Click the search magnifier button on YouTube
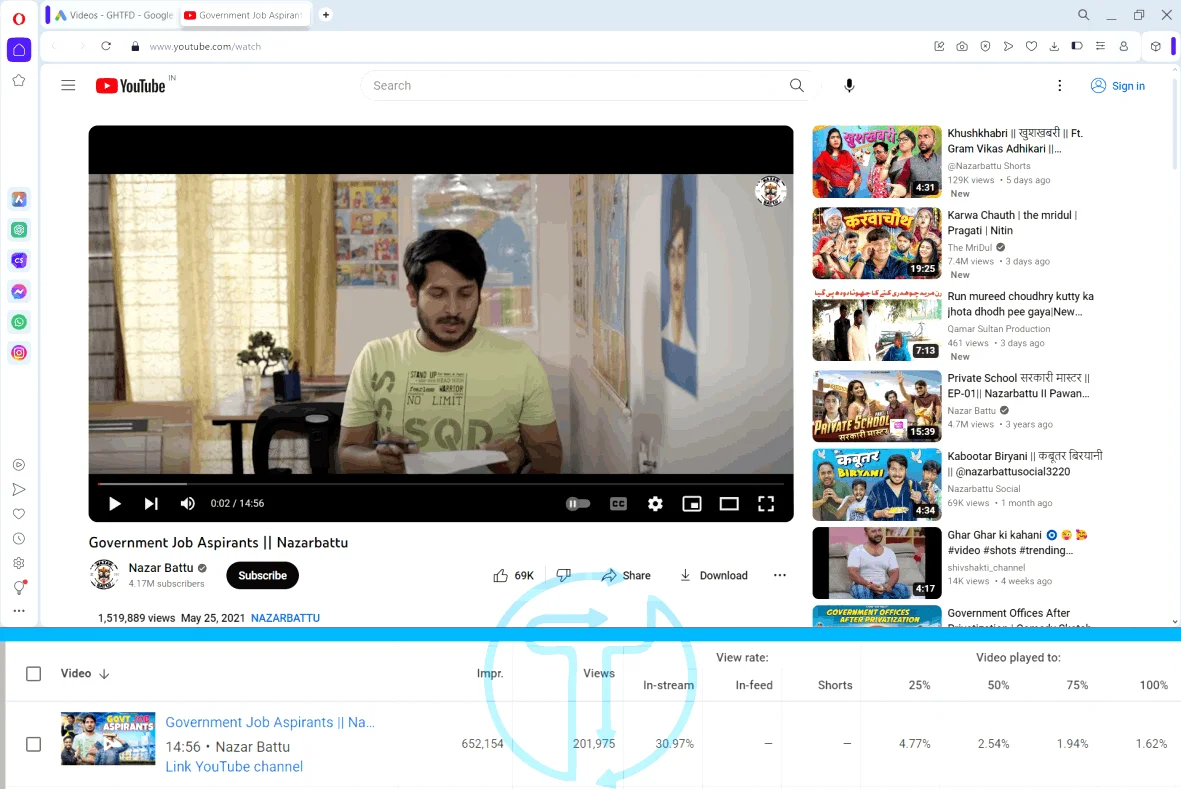1181x789 pixels. pos(796,85)
